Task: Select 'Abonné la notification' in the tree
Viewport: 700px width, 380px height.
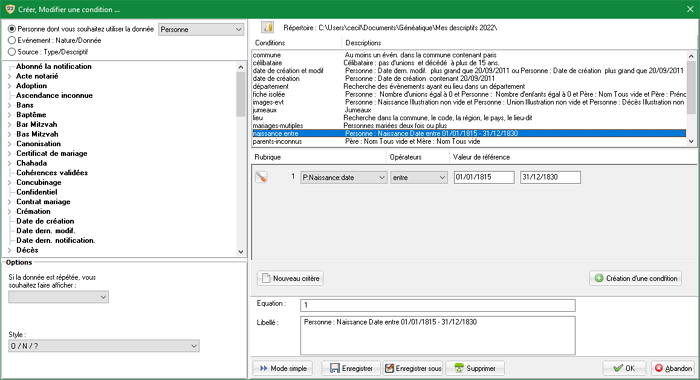Action: pos(54,67)
